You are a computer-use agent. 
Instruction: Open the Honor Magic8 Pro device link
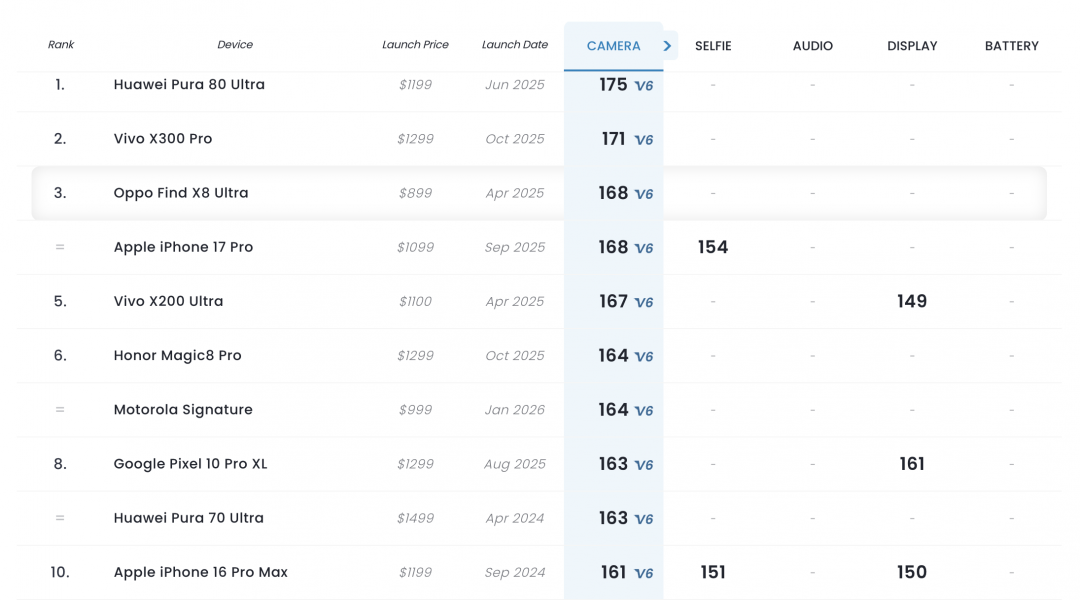pos(177,355)
